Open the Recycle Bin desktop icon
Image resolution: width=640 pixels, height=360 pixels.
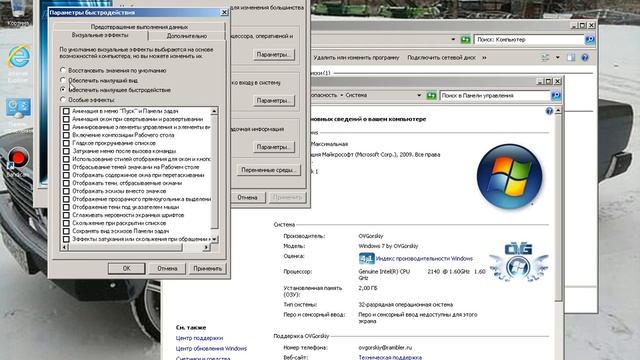tap(18, 10)
